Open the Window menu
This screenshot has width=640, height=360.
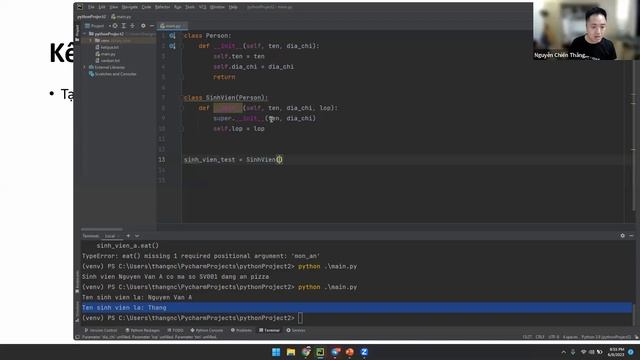217,7
